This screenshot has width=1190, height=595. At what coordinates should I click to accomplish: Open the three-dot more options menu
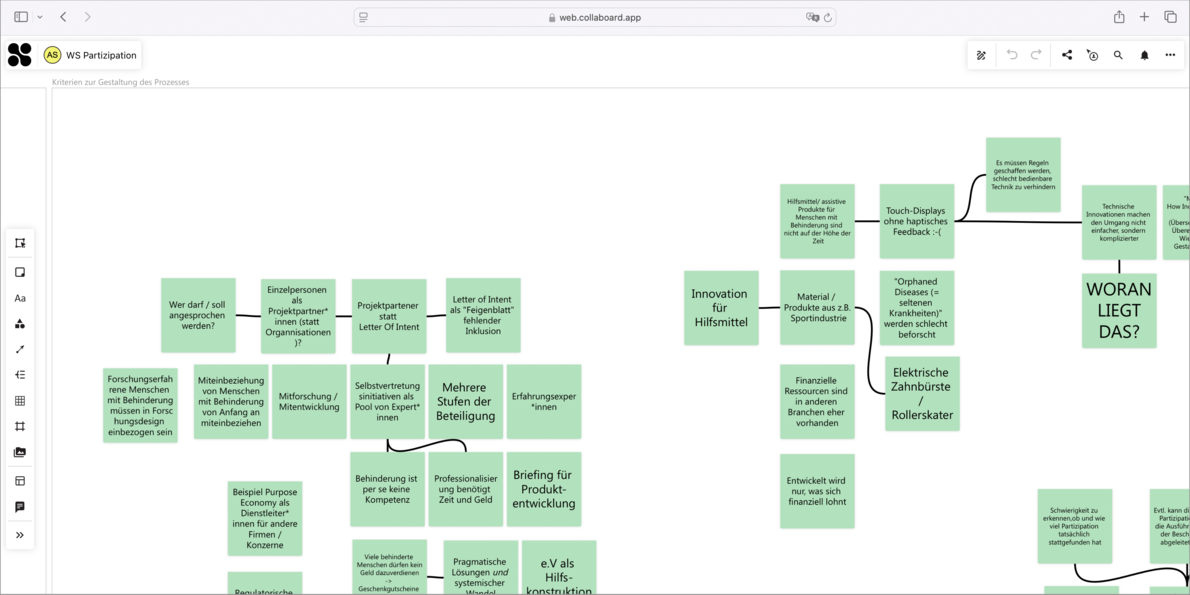click(1170, 56)
